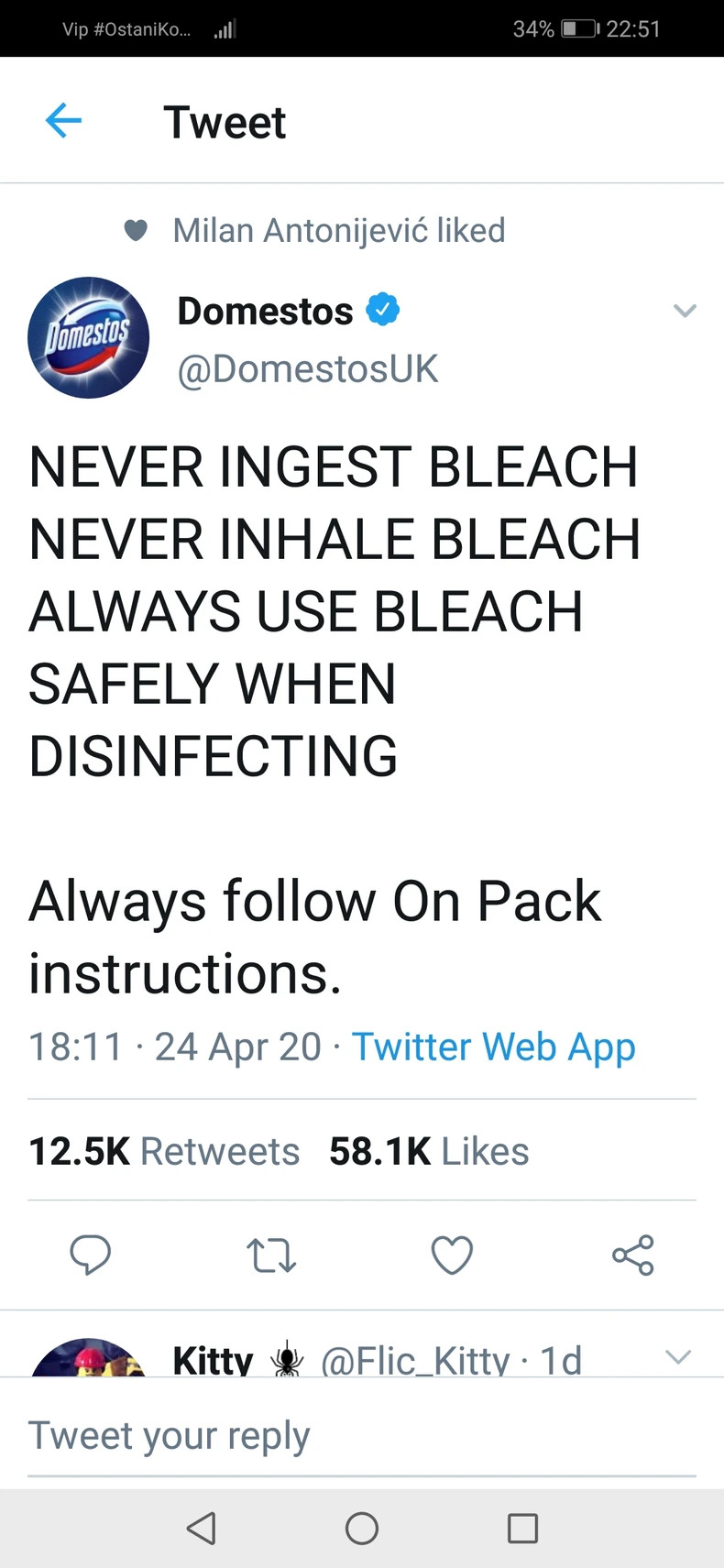Open the Twitter Web App link
The height and width of the screenshot is (1568, 724).
493,1047
